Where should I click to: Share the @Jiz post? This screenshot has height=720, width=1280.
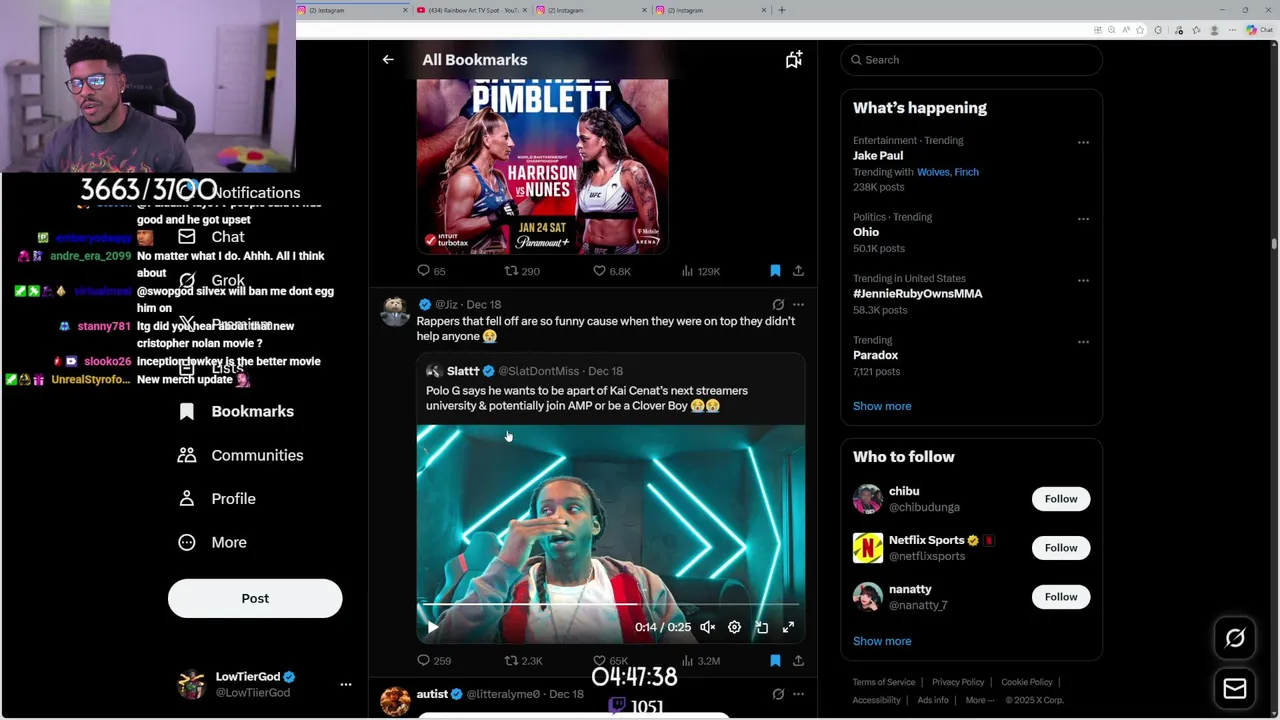tap(798, 660)
